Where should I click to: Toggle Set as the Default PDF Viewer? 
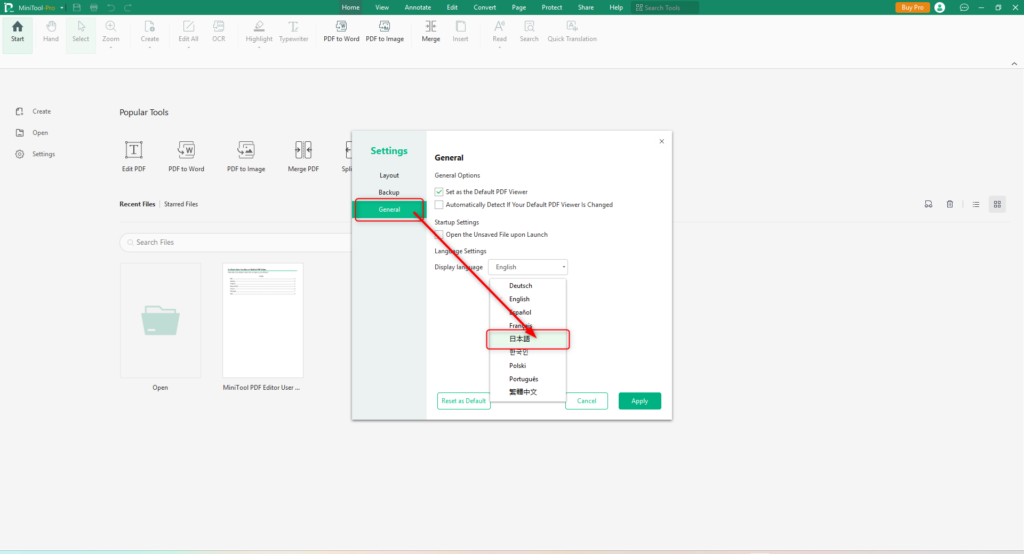[439, 191]
